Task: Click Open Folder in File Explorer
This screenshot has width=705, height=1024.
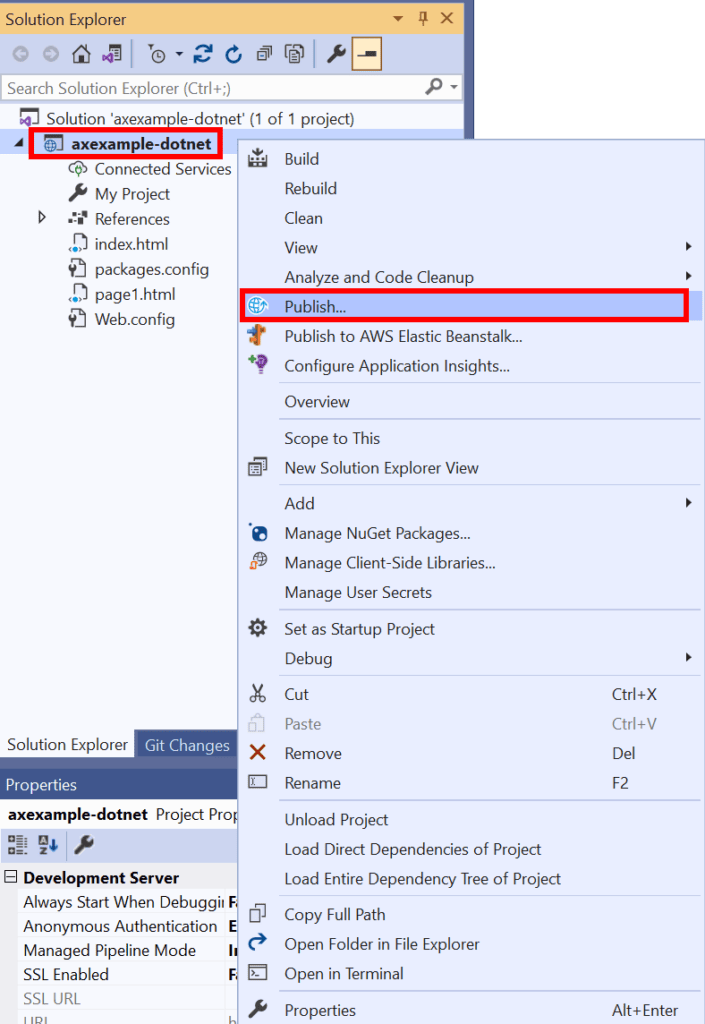Action: point(381,944)
